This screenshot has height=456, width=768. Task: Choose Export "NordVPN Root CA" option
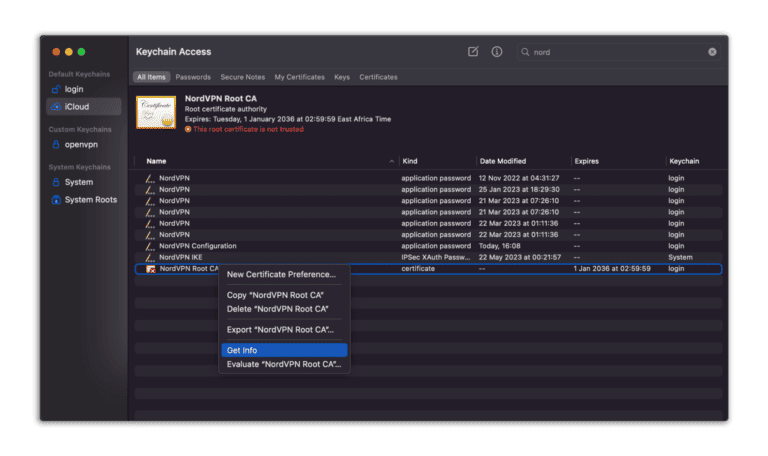coord(280,329)
